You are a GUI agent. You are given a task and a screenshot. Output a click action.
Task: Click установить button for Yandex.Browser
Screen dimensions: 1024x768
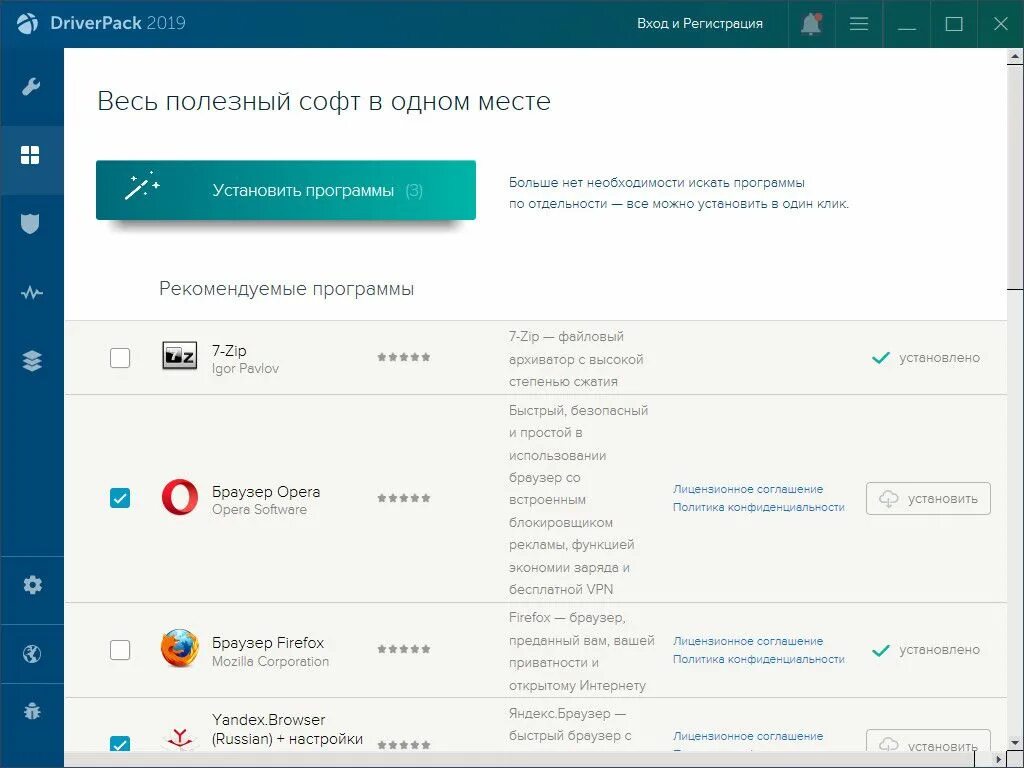[x=928, y=741]
